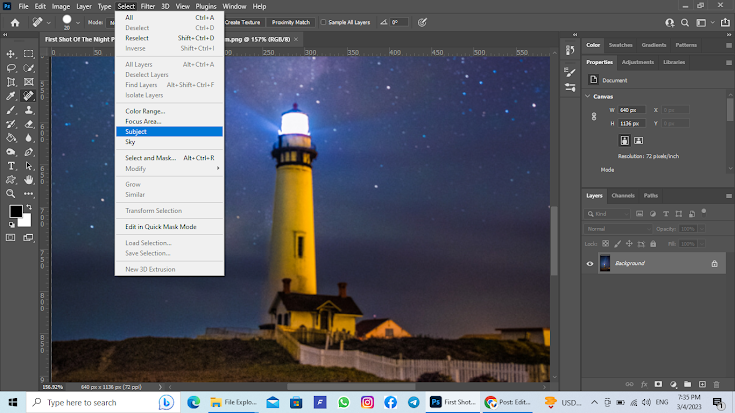This screenshot has width=735, height=413.
Task: Click the foreground color swatch
Action: (15, 211)
